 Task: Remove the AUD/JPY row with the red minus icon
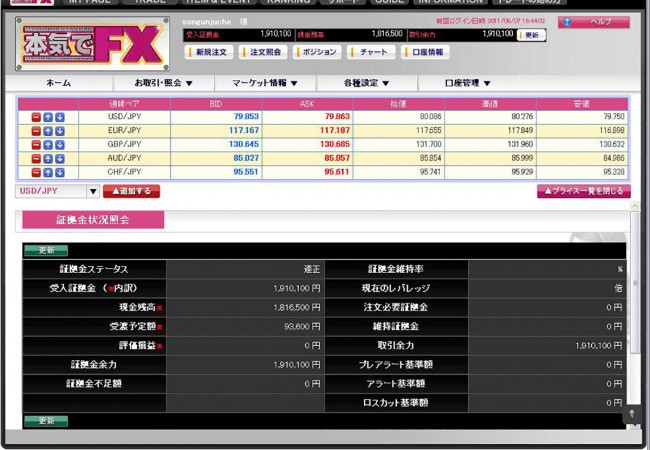click(x=36, y=158)
